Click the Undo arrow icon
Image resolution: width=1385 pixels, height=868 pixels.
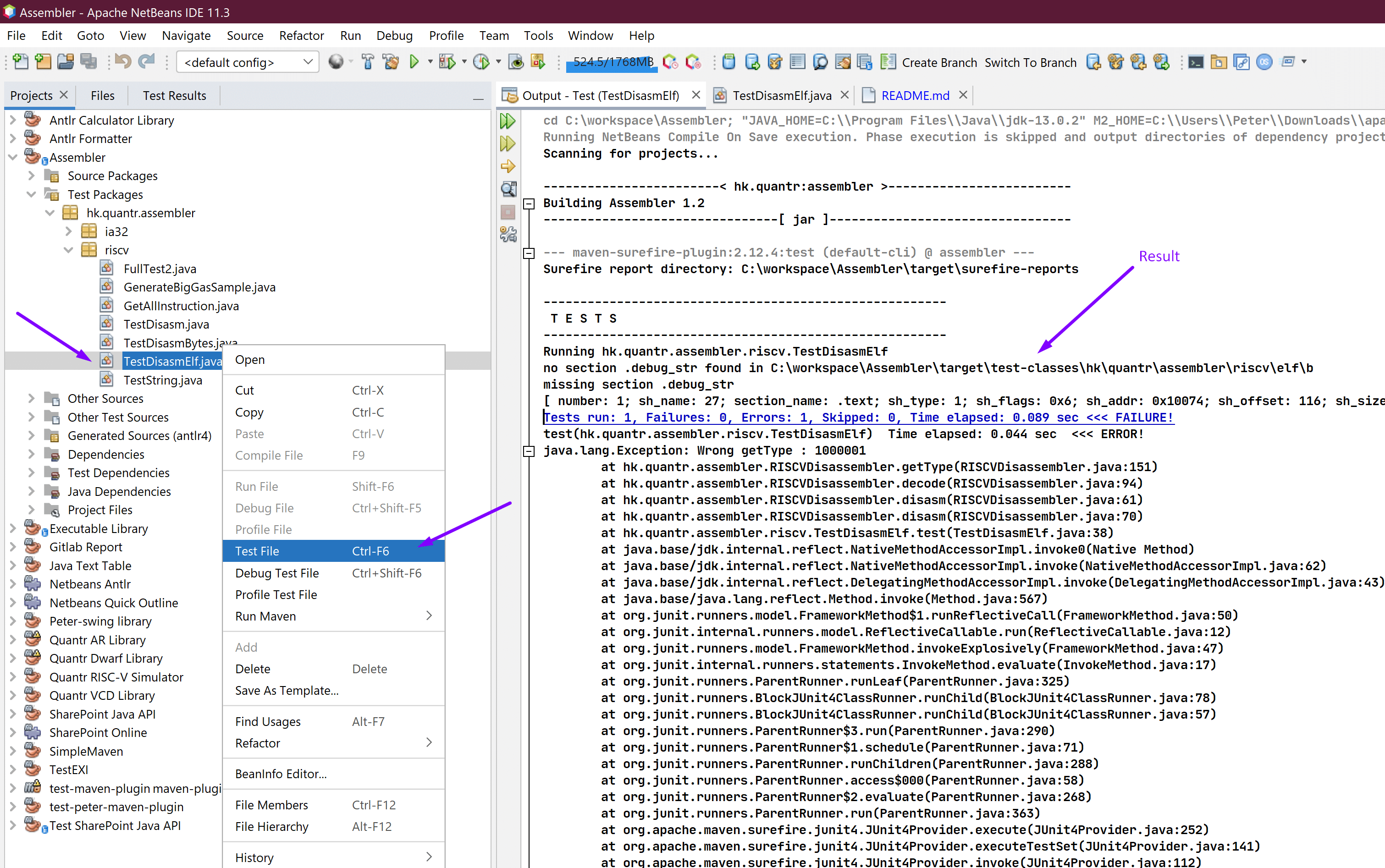(122, 61)
